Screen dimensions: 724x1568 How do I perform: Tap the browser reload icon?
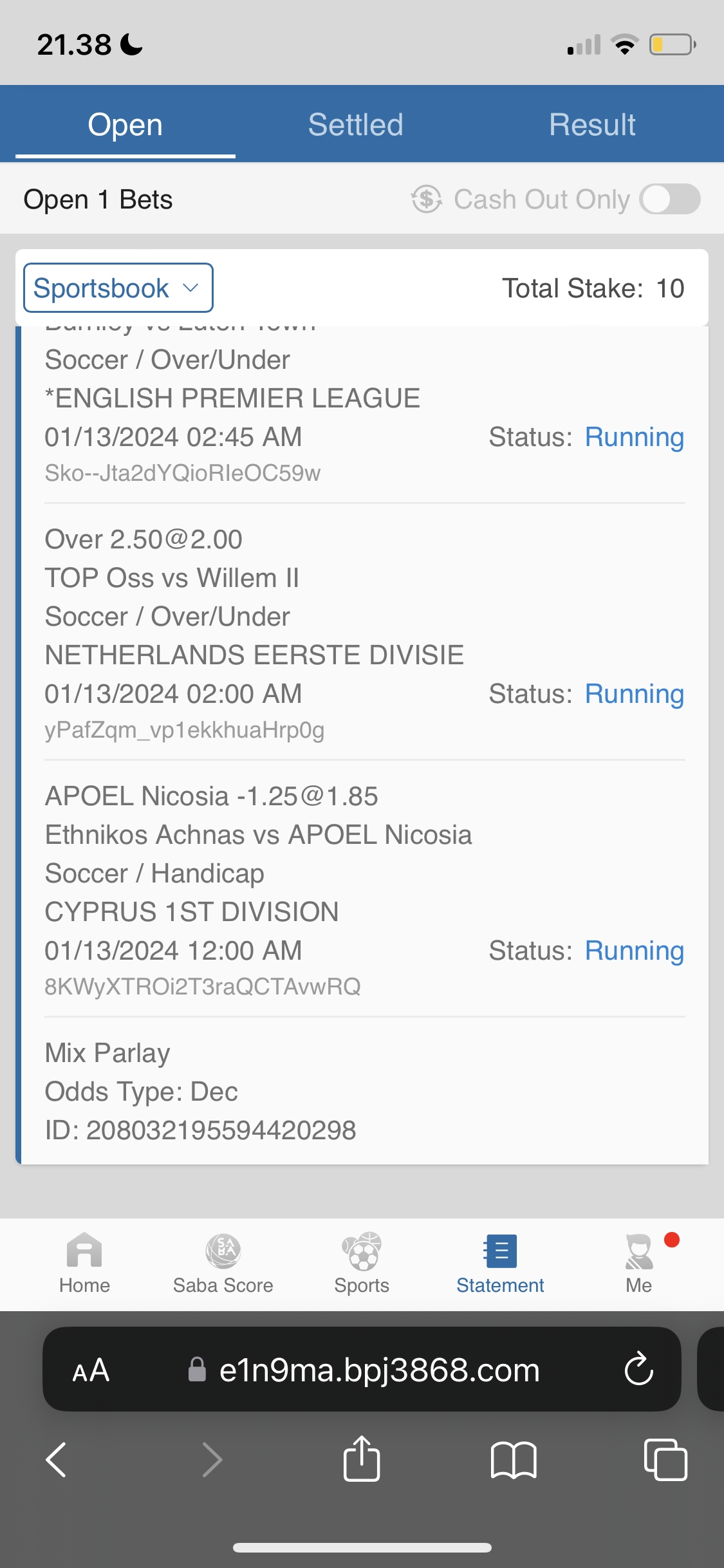click(x=638, y=1369)
